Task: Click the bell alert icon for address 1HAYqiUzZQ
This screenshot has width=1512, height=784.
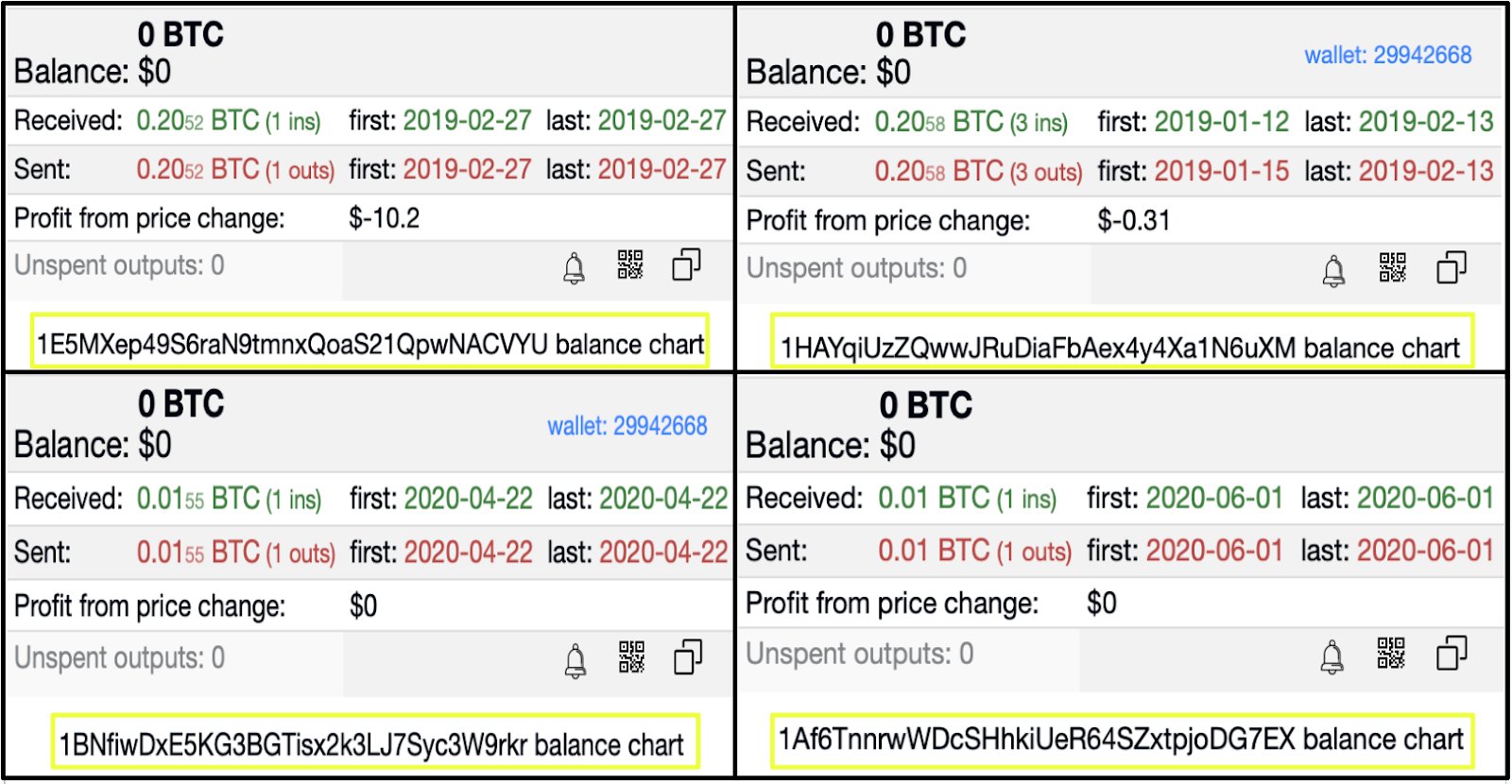Action: point(1333,271)
